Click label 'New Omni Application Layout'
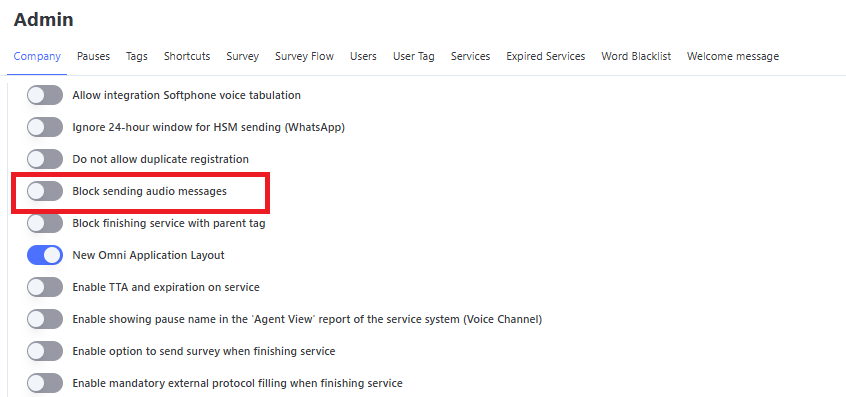Viewport: 846px width, 397px height. (148, 255)
